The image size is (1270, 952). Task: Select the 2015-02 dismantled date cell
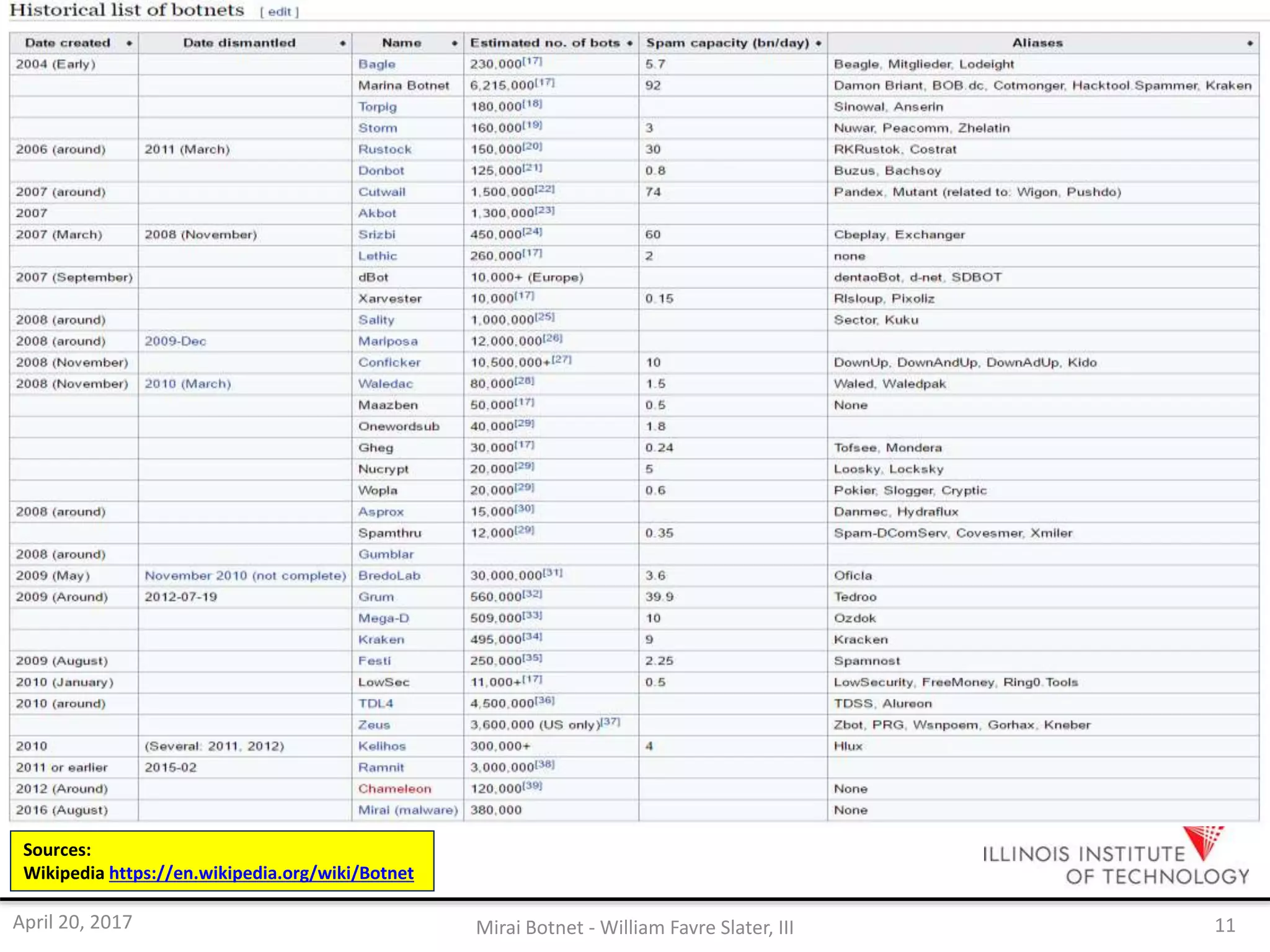click(245, 767)
